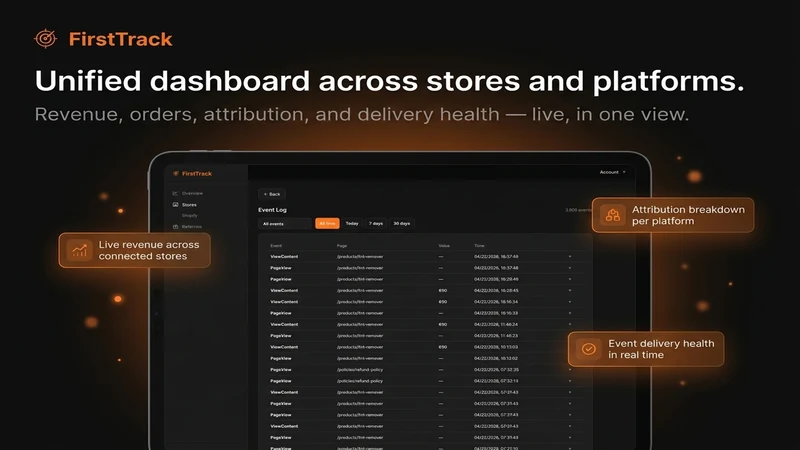Expand the refund-policy row timestamped 07:32:13
This screenshot has width=800, height=450.
pos(570,381)
